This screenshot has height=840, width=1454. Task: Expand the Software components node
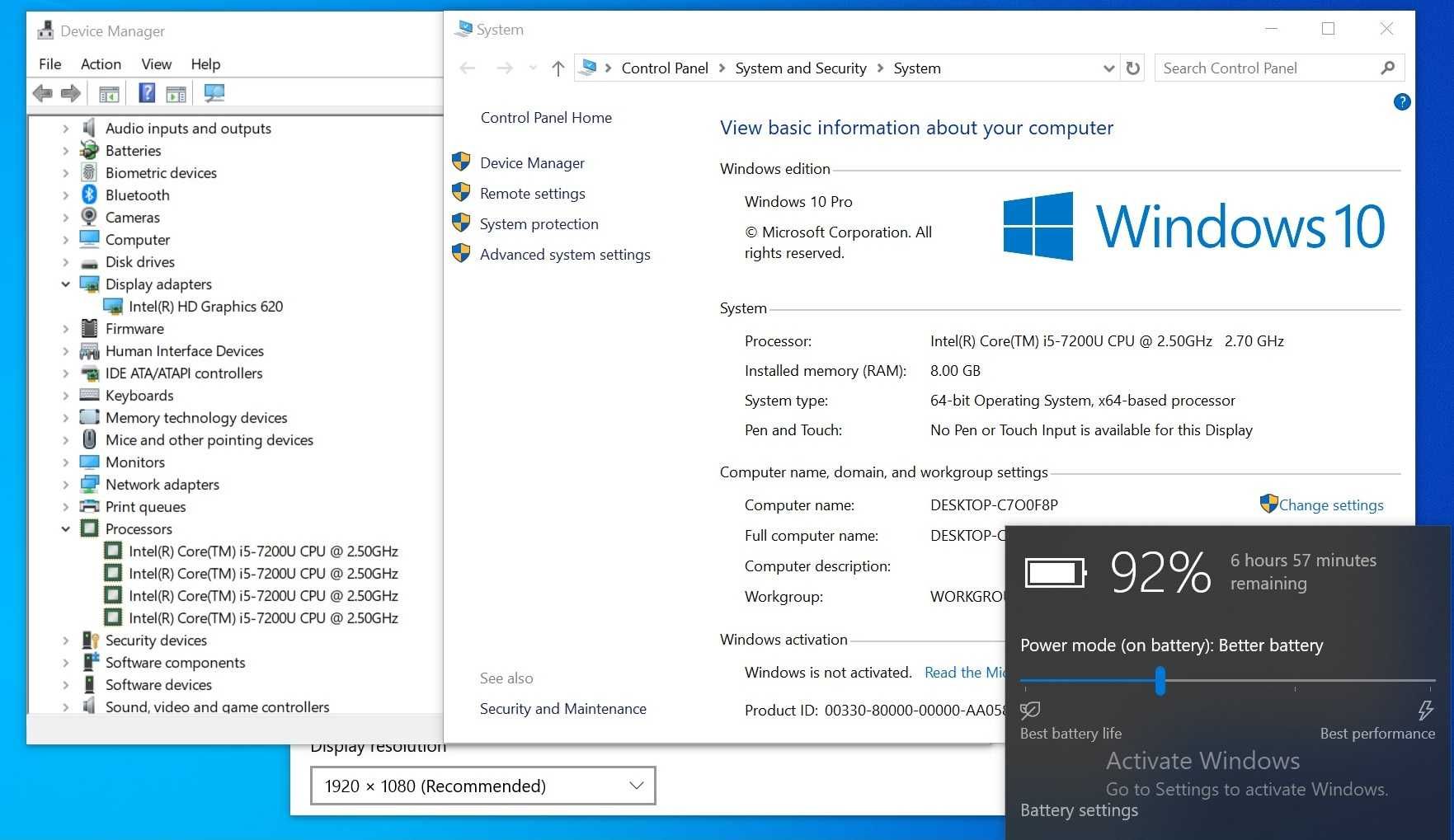(65, 662)
